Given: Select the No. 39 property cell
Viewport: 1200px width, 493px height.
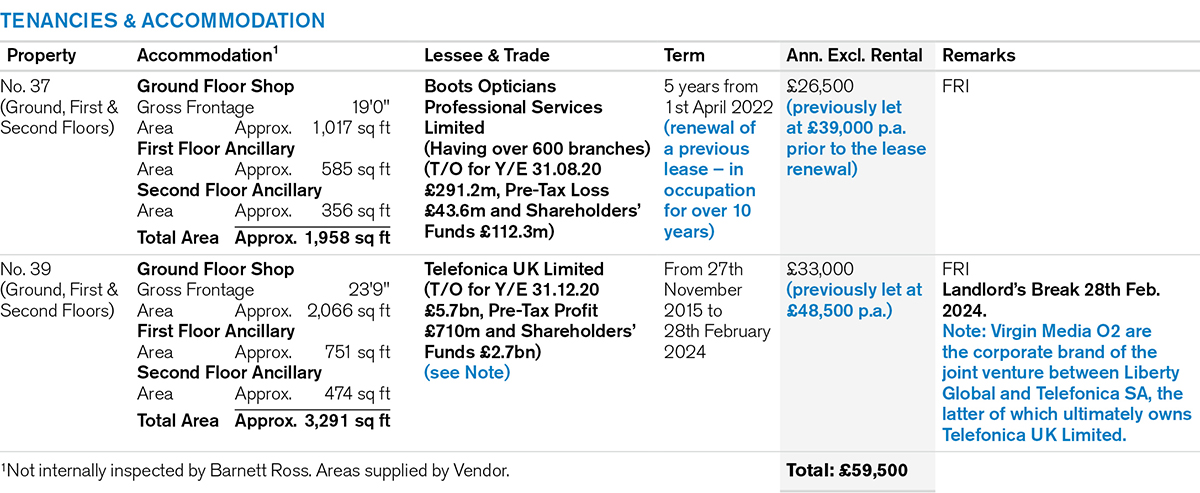Looking at the screenshot, I should pyautogui.click(x=60, y=290).
